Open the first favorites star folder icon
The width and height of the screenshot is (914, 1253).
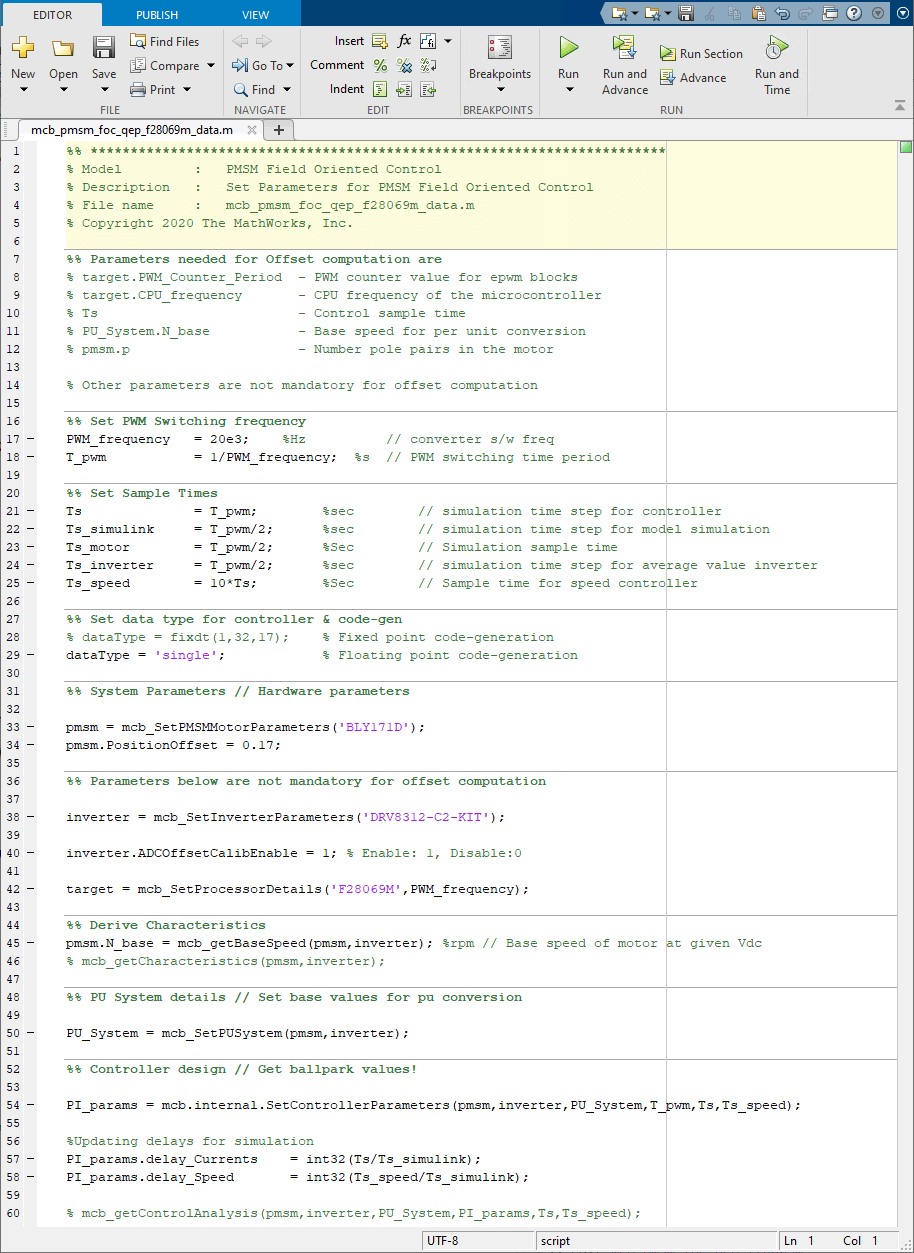point(621,14)
